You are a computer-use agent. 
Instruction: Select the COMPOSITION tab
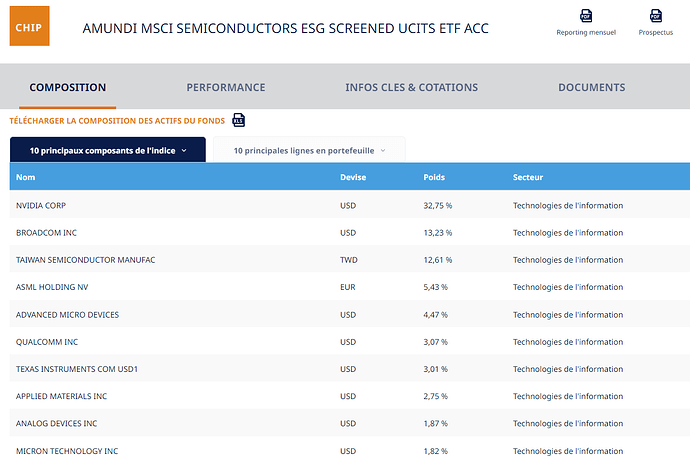[x=68, y=87]
